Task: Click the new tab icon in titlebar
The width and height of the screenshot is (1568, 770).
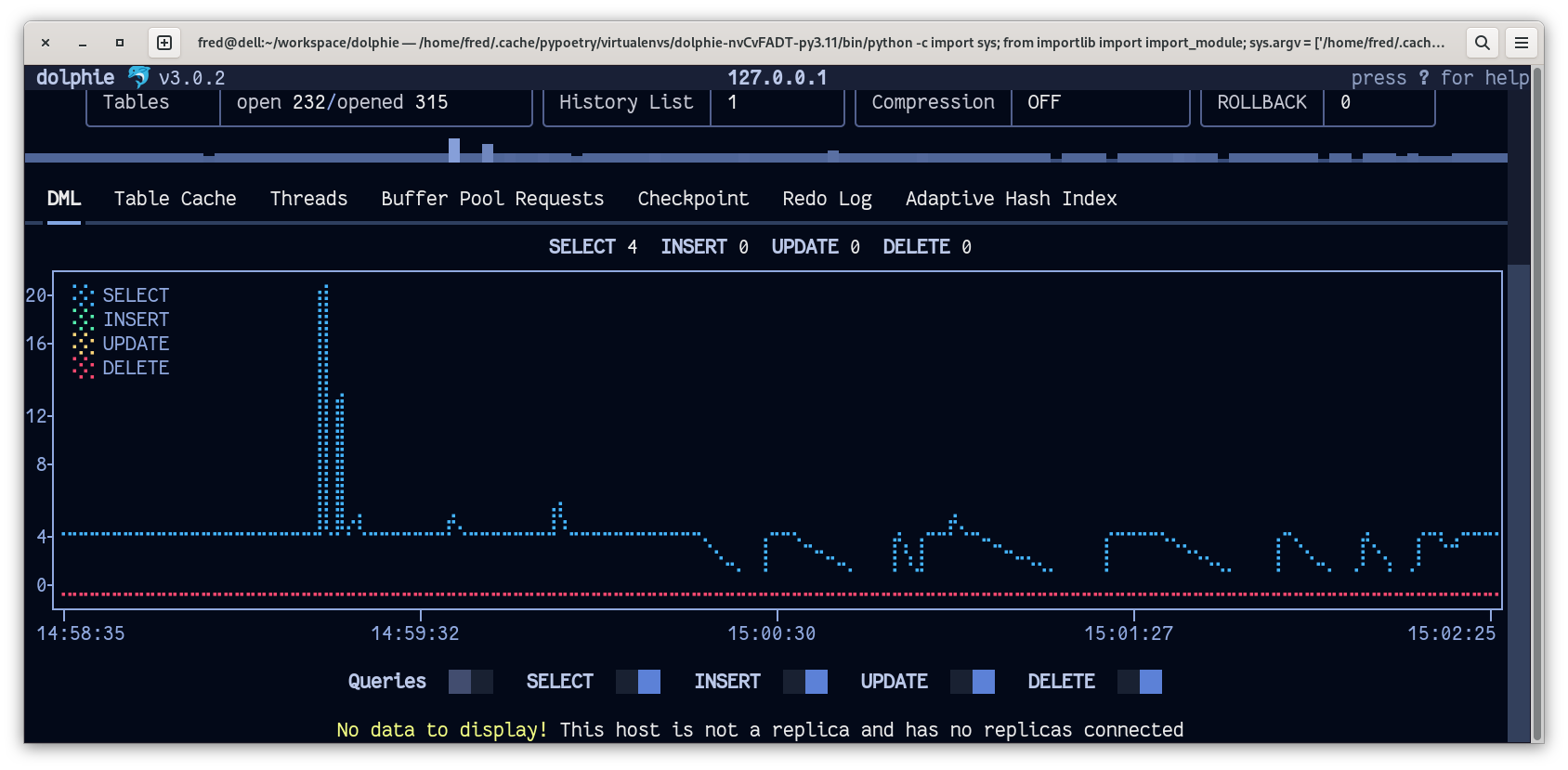Action: coord(164,43)
